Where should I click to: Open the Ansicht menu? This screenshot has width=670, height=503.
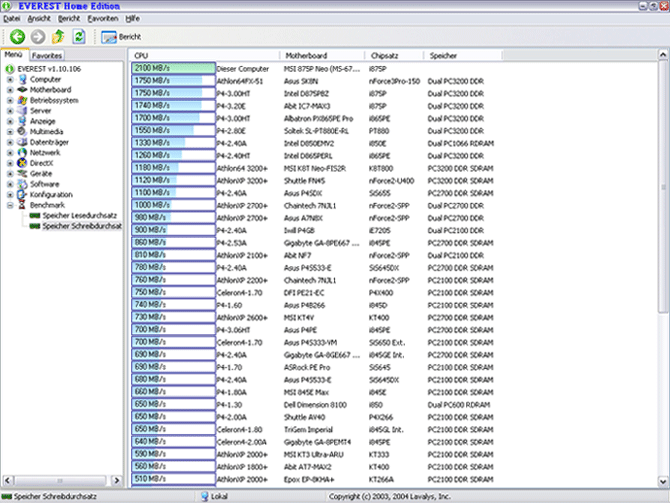pyautogui.click(x=39, y=18)
